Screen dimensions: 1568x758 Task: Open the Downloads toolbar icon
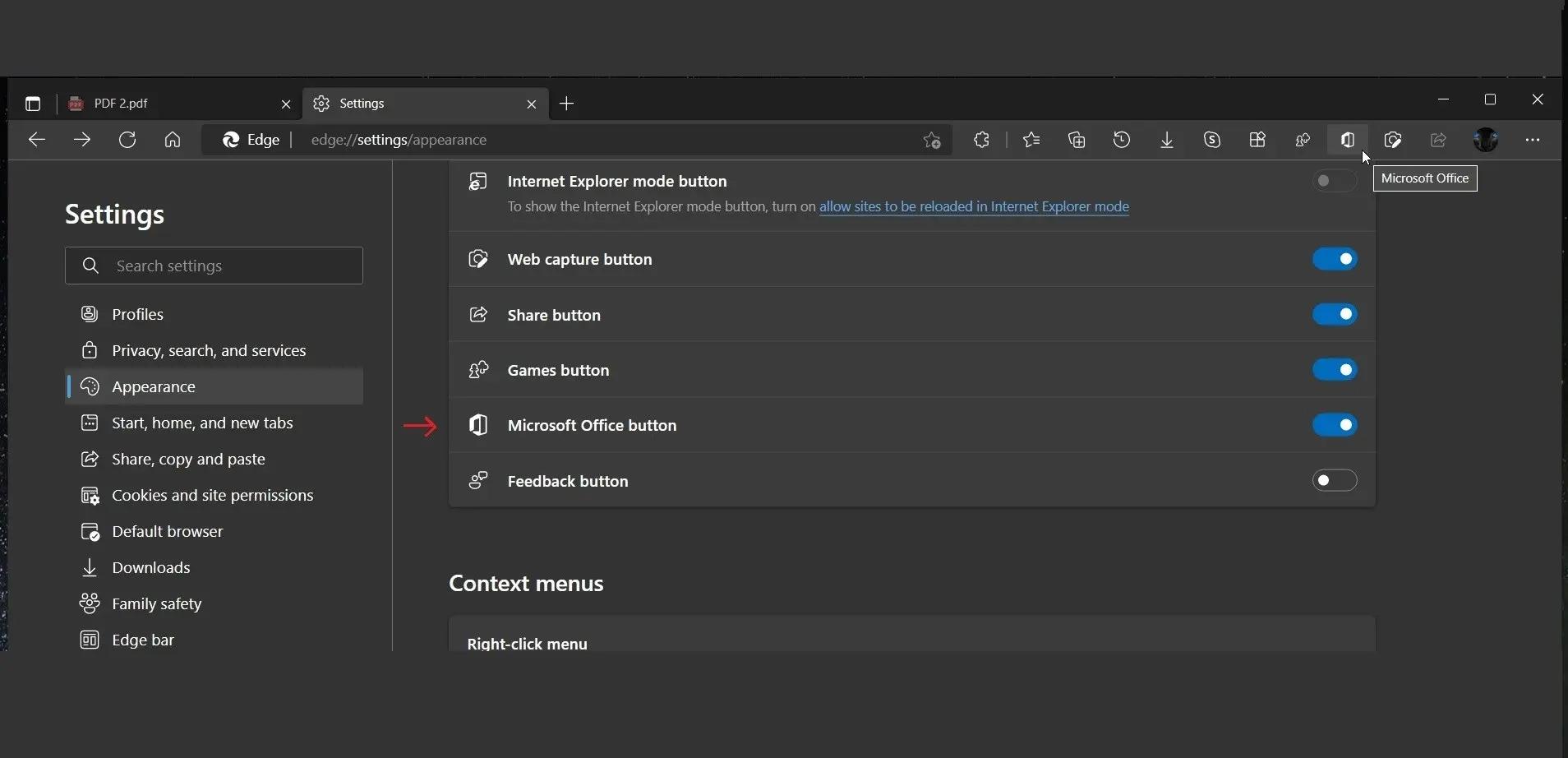pos(1167,140)
